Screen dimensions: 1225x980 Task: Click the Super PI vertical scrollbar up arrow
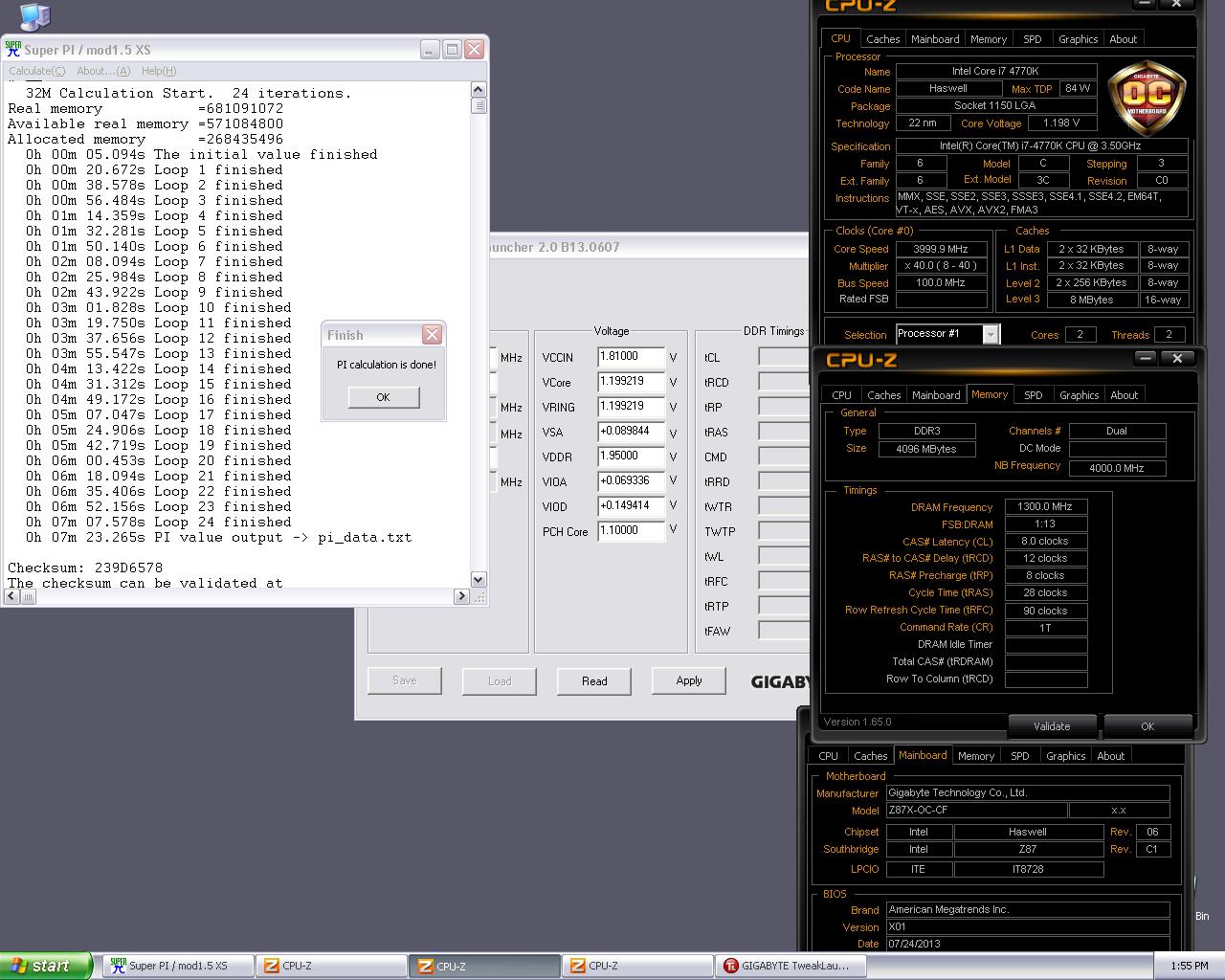[x=479, y=90]
